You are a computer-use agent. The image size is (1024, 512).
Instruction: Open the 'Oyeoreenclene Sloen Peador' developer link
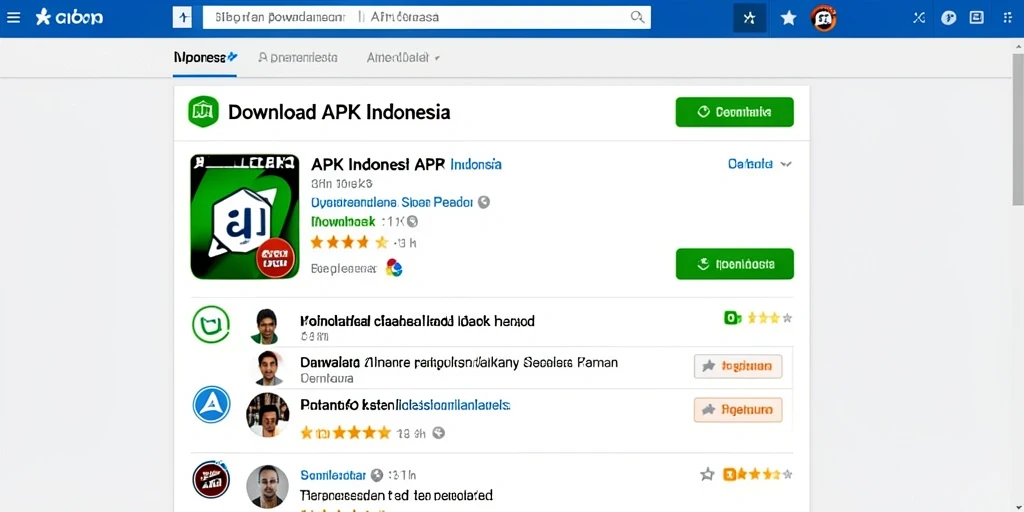tap(391, 202)
